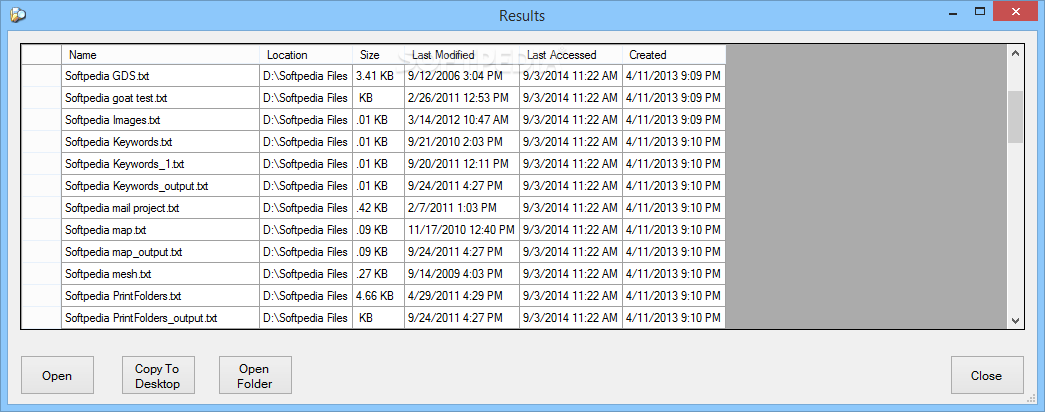Maximize the Results window
The image size is (1045, 412).
980,11
